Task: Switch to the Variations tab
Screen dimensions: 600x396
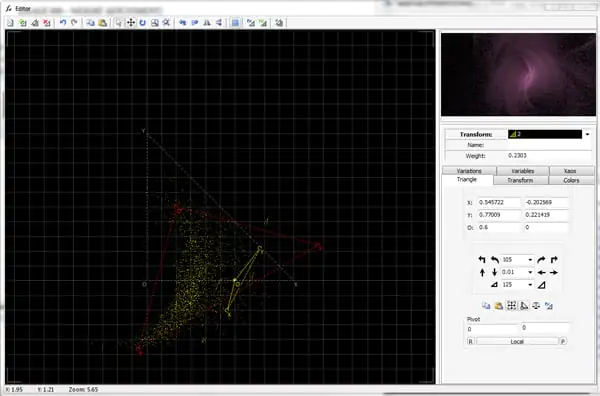Action: pos(469,171)
